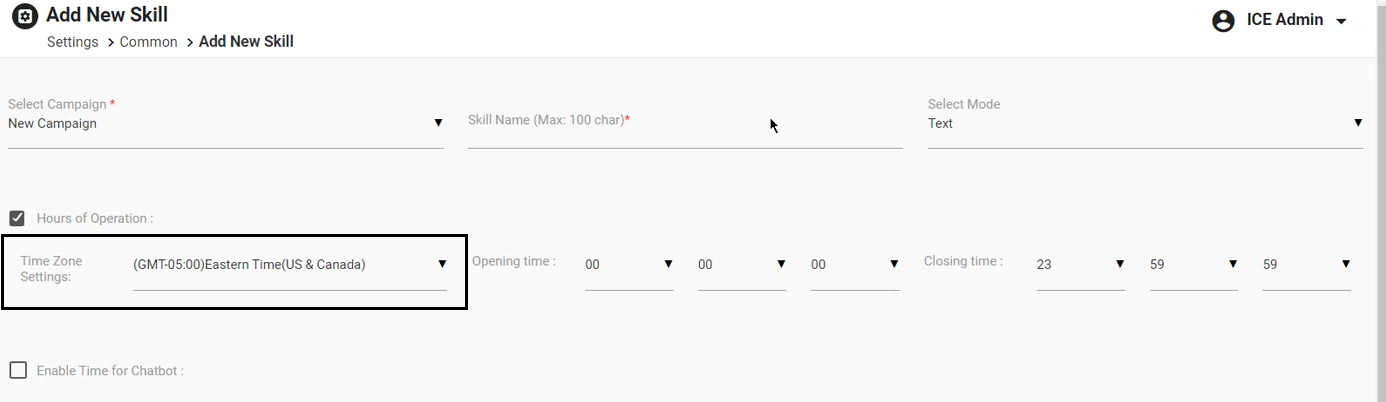The width and height of the screenshot is (1386, 402).
Task: Click the Hours of Operation label
Action: point(95,219)
